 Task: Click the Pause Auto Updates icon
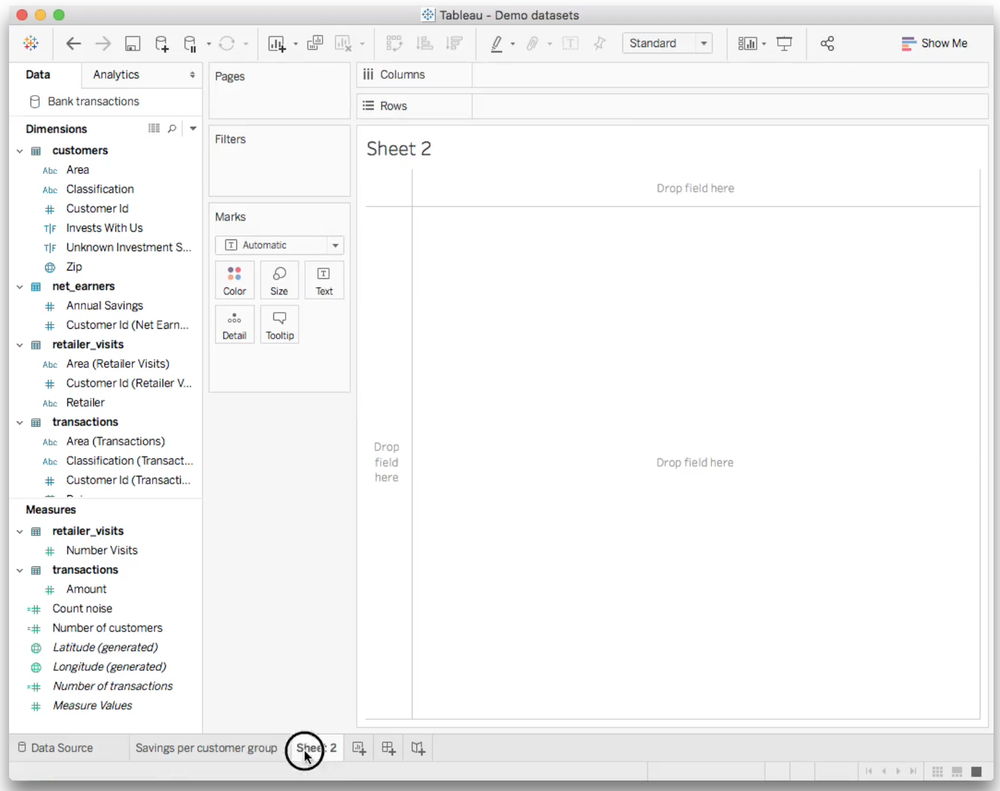[190, 43]
